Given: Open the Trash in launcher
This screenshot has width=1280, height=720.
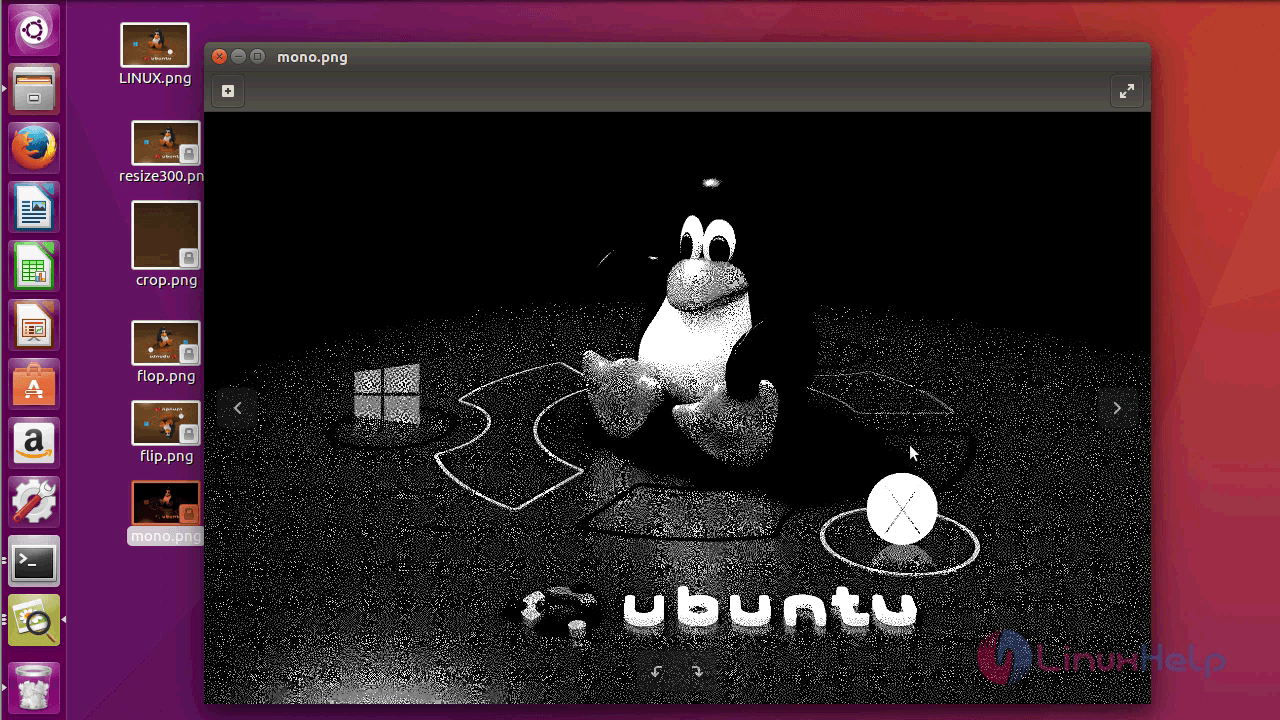Looking at the screenshot, I should pyautogui.click(x=34, y=686).
